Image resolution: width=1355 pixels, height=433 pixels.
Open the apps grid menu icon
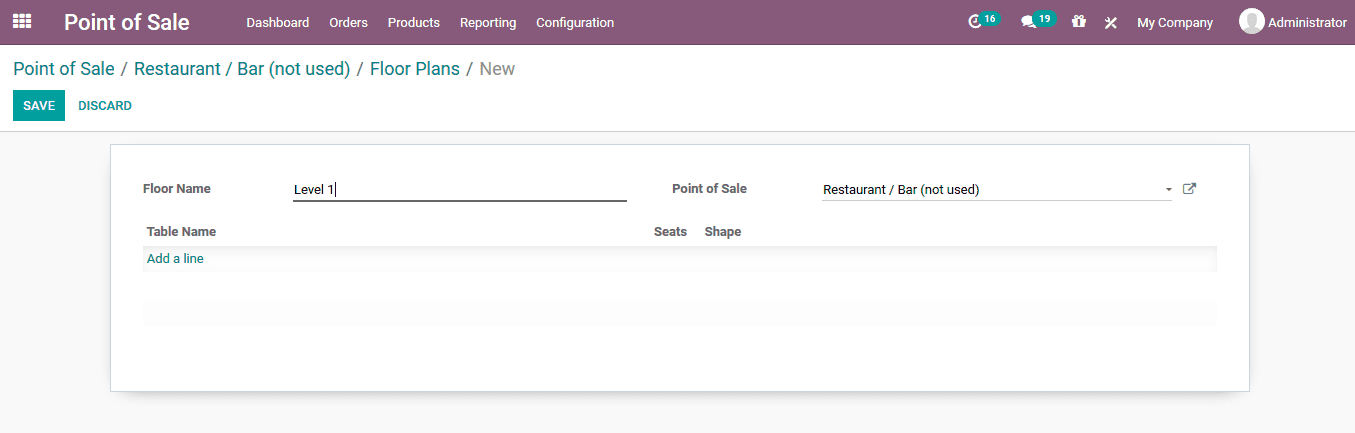22,22
